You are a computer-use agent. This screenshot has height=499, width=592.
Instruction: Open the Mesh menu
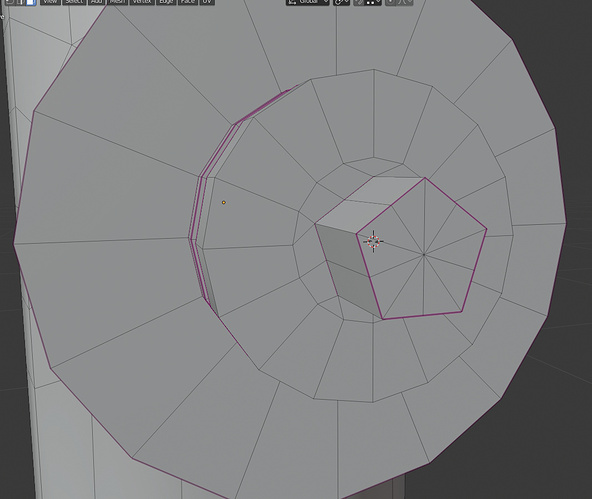click(x=118, y=2)
